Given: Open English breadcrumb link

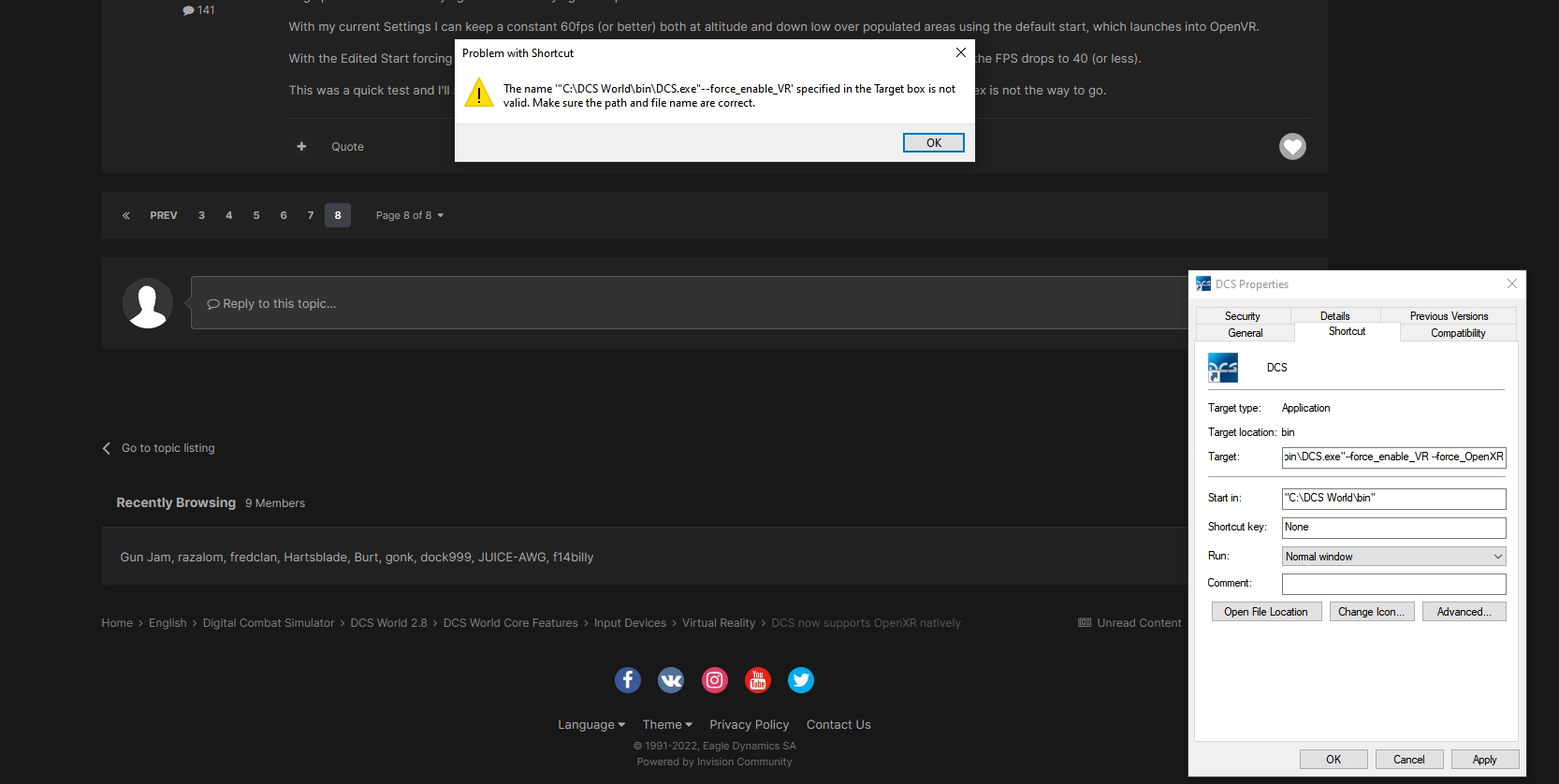Looking at the screenshot, I should tap(168, 623).
